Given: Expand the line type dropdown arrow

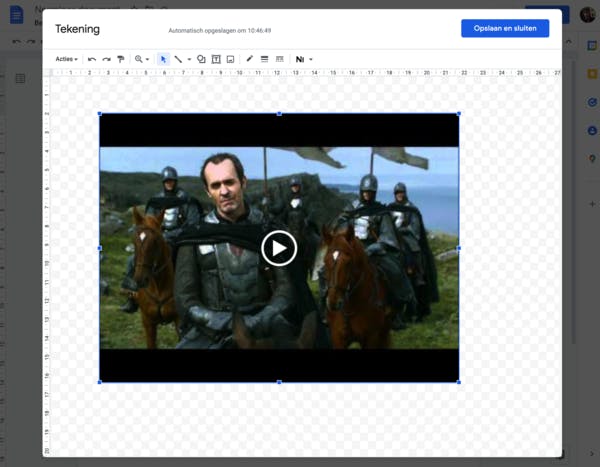Looking at the screenshot, I should [x=189, y=60].
